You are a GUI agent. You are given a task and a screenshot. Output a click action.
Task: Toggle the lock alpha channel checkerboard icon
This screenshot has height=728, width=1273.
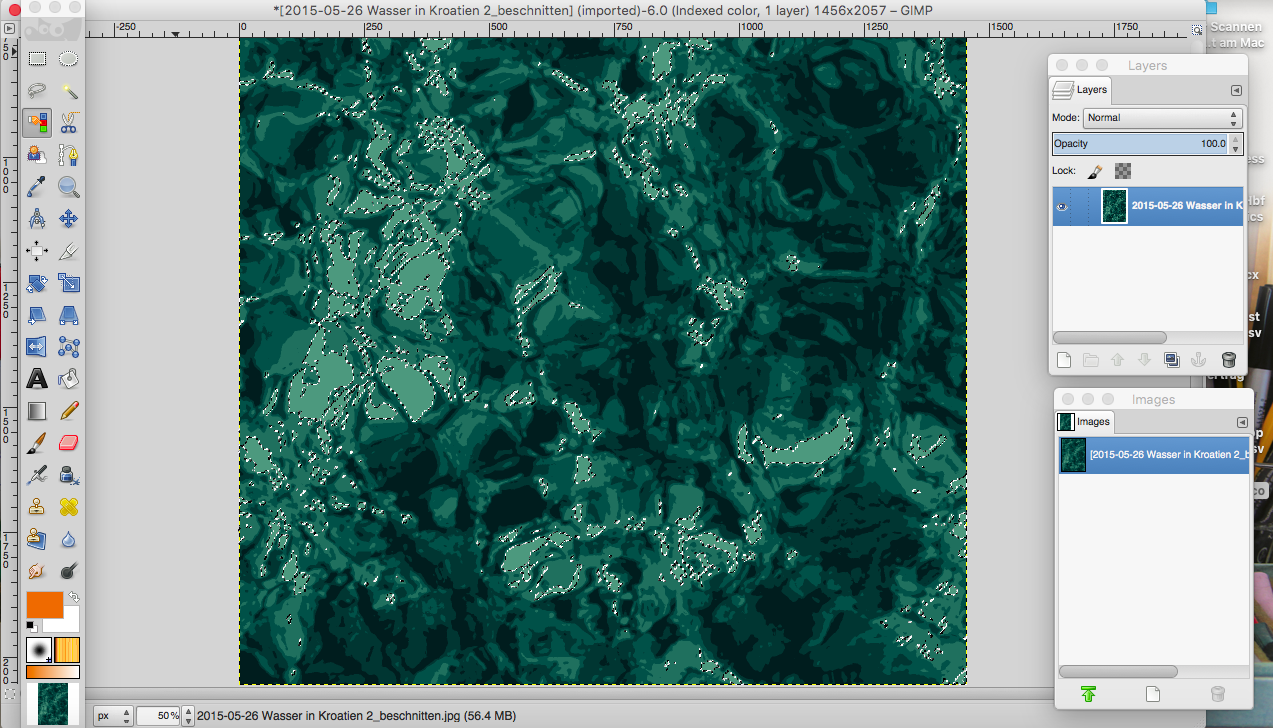[x=1122, y=171]
